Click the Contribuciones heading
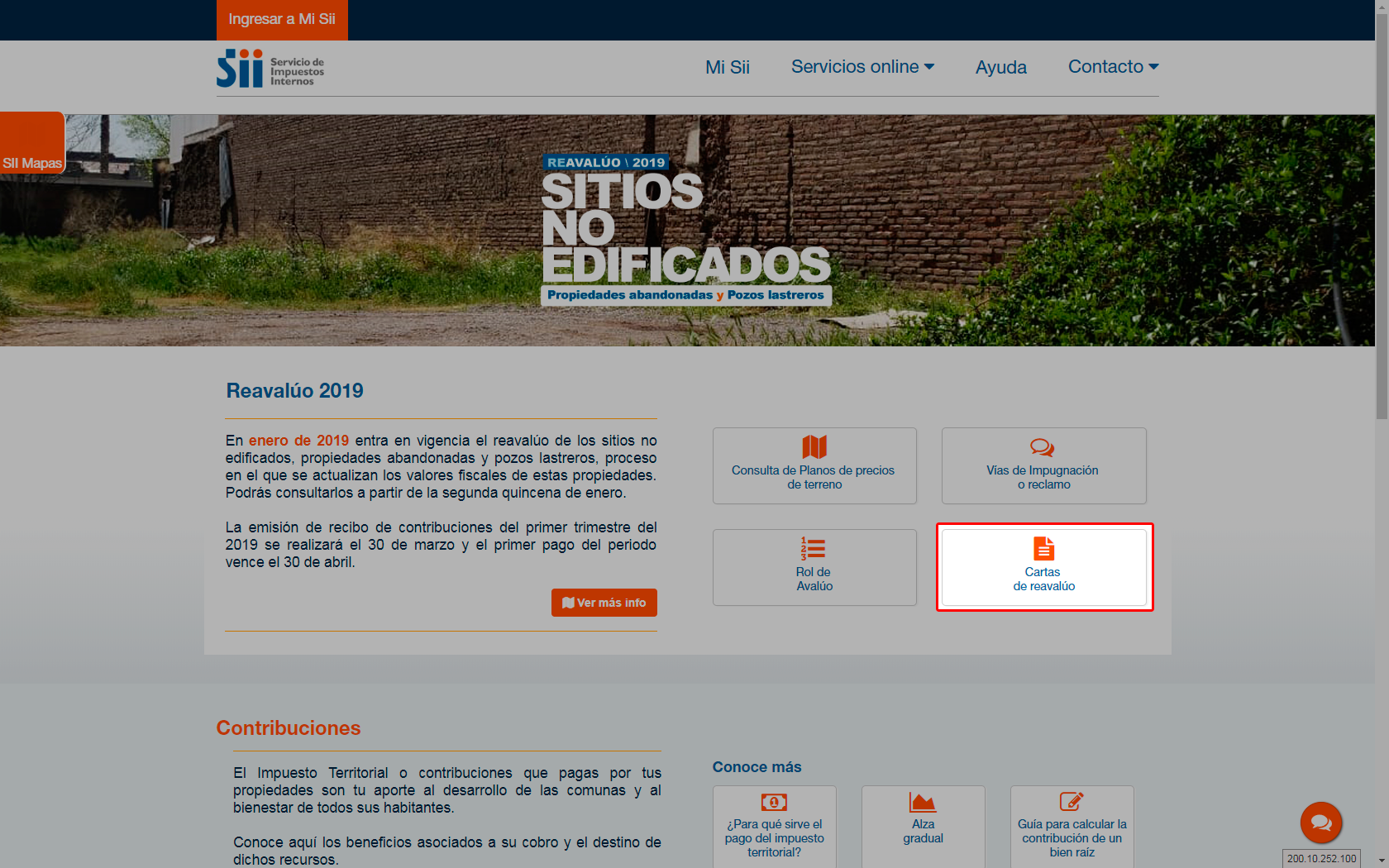Image resolution: width=1389 pixels, height=868 pixels. click(x=289, y=728)
